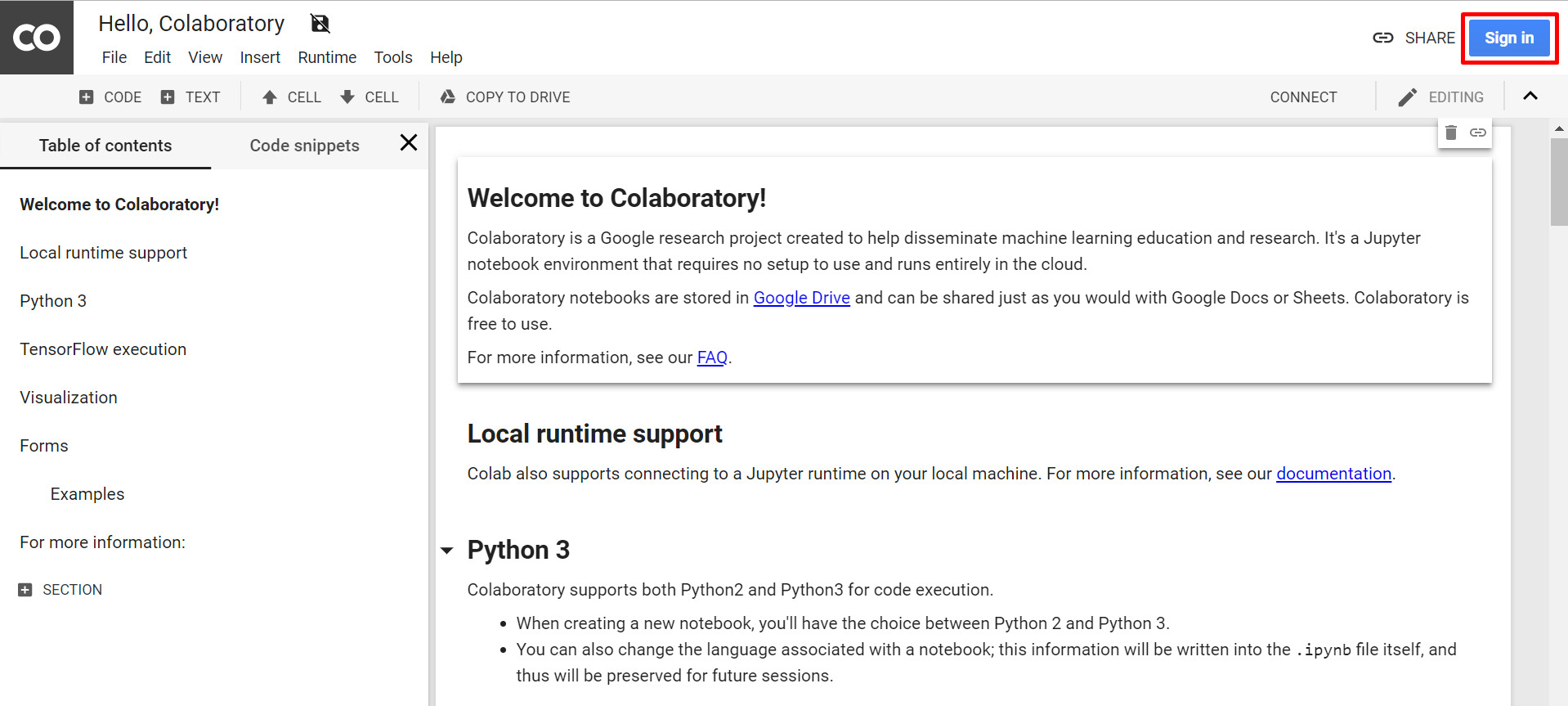The image size is (1568, 706).
Task: Add a new CODE cell
Action: (x=110, y=97)
